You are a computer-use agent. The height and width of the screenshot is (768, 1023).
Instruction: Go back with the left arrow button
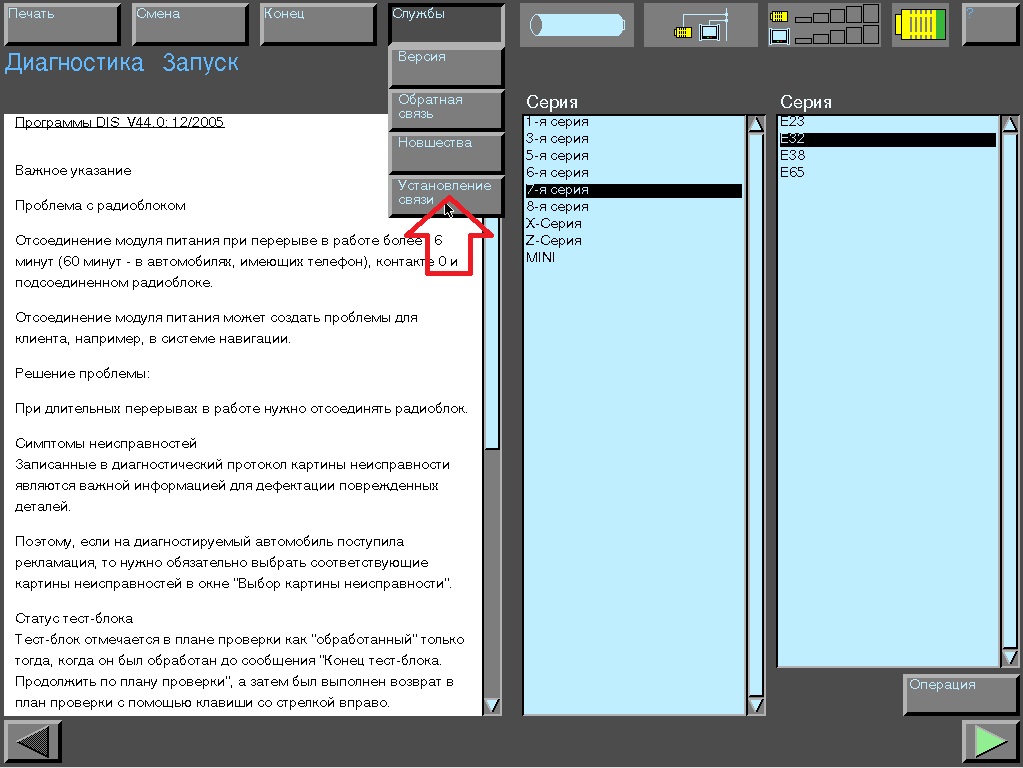34,742
